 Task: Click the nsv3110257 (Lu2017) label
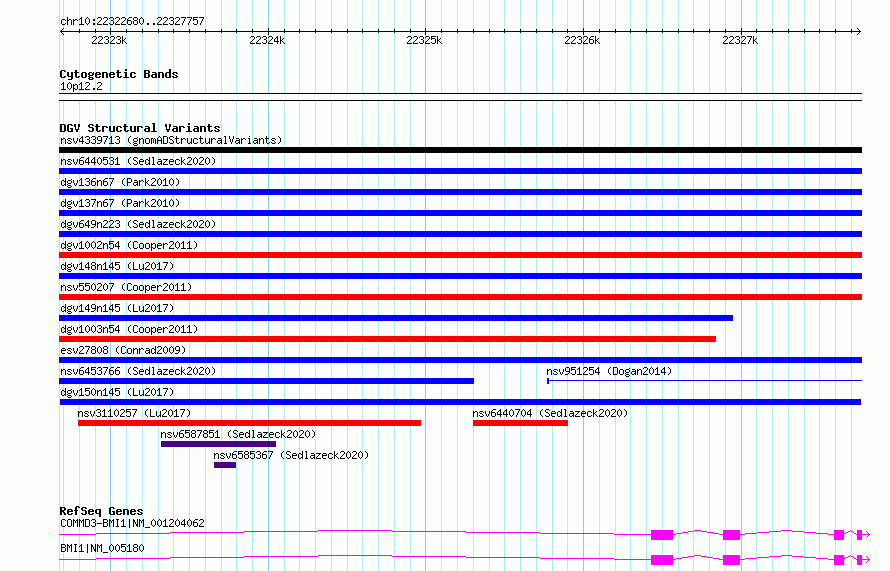(134, 413)
